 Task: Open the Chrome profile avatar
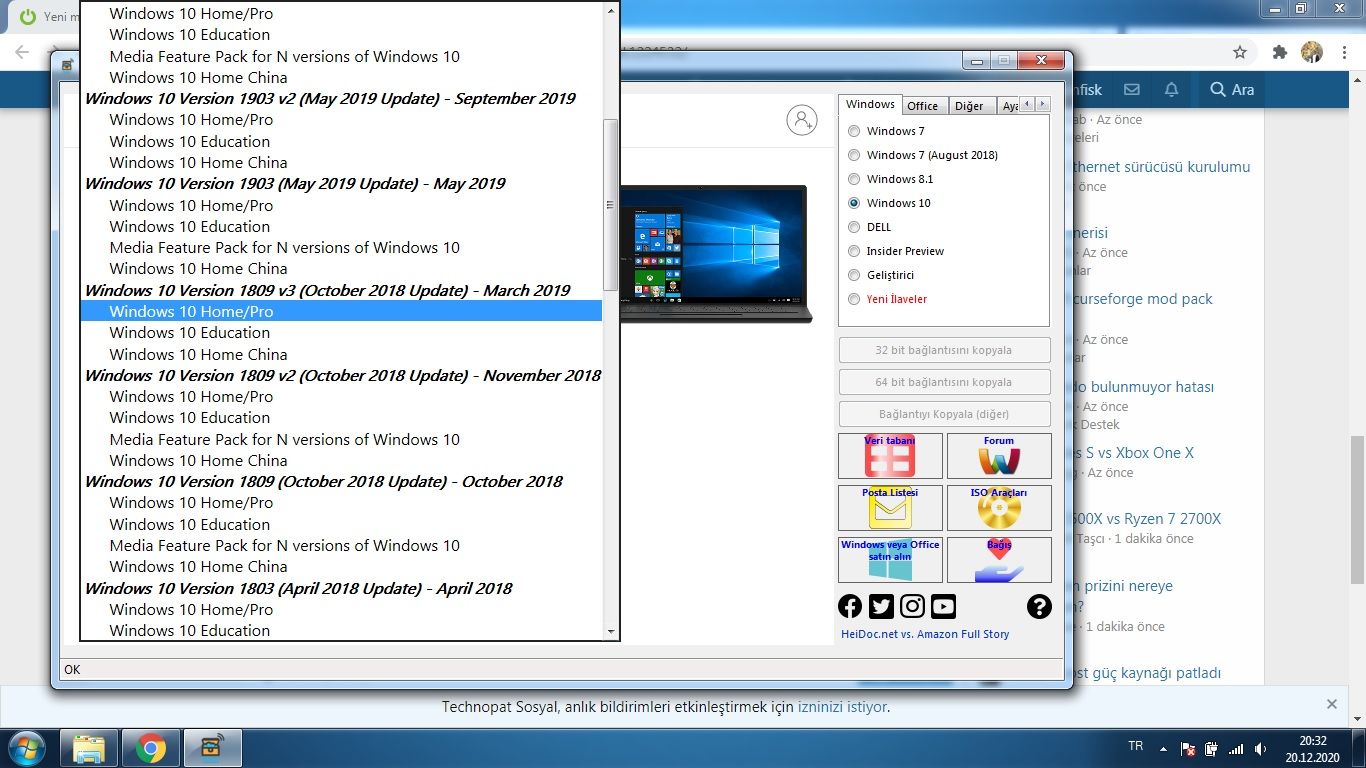tap(1312, 52)
